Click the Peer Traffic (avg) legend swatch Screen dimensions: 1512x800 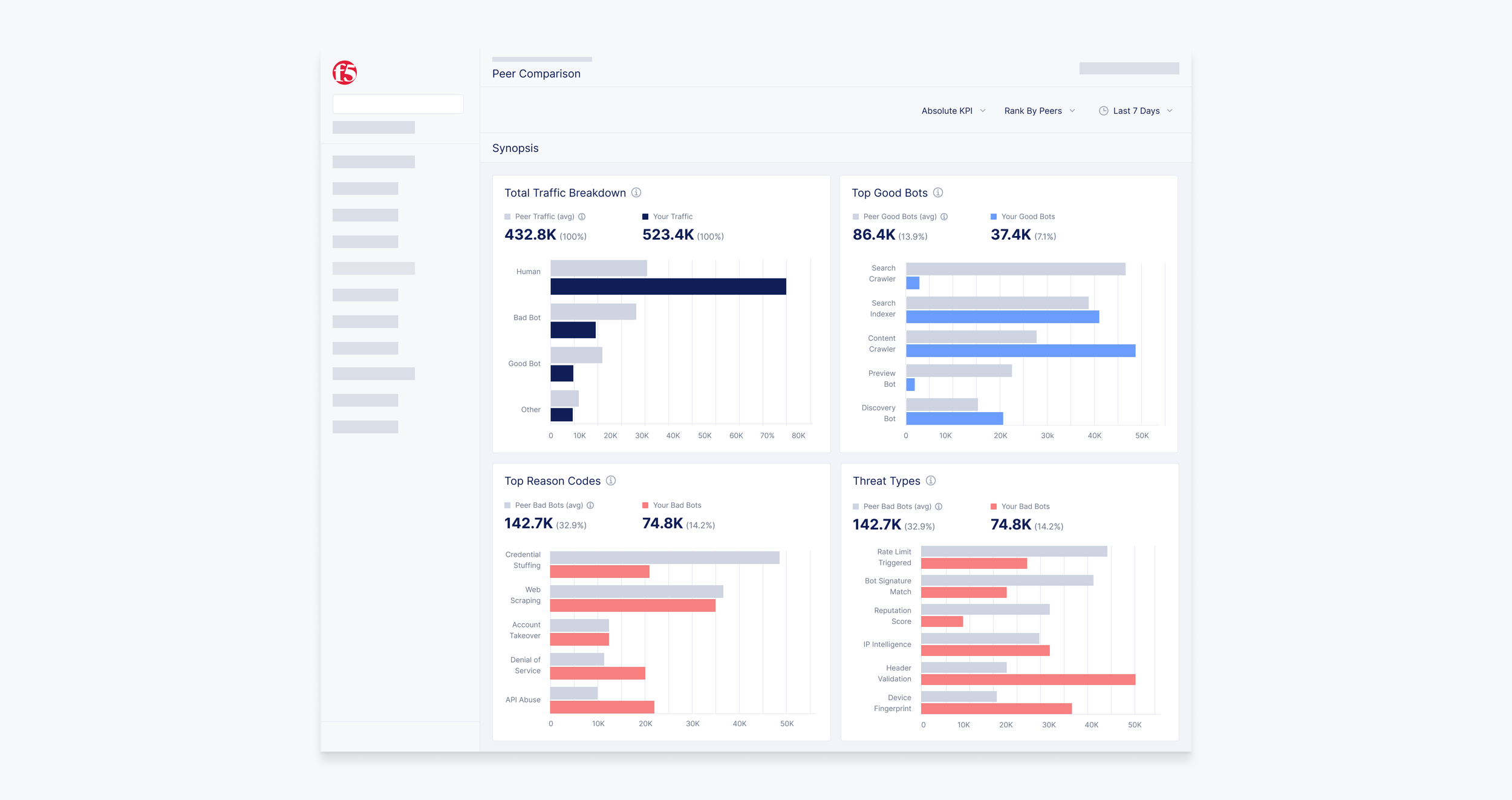(x=507, y=217)
